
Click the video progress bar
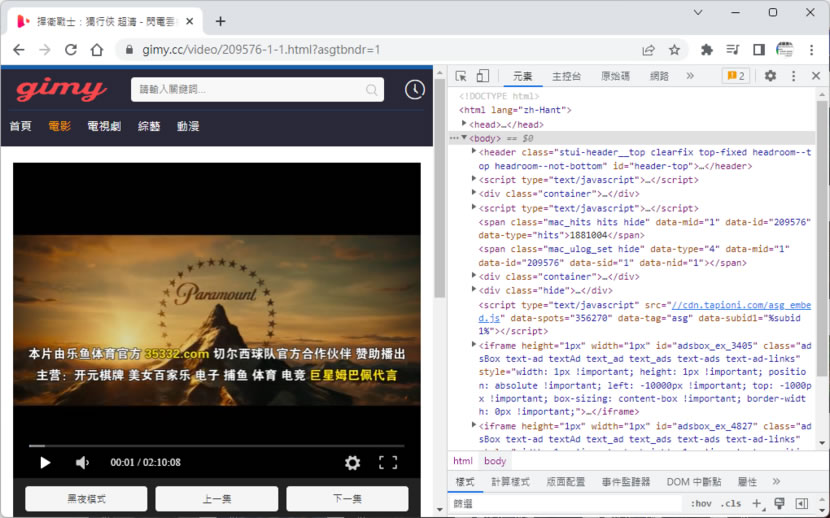(216, 446)
